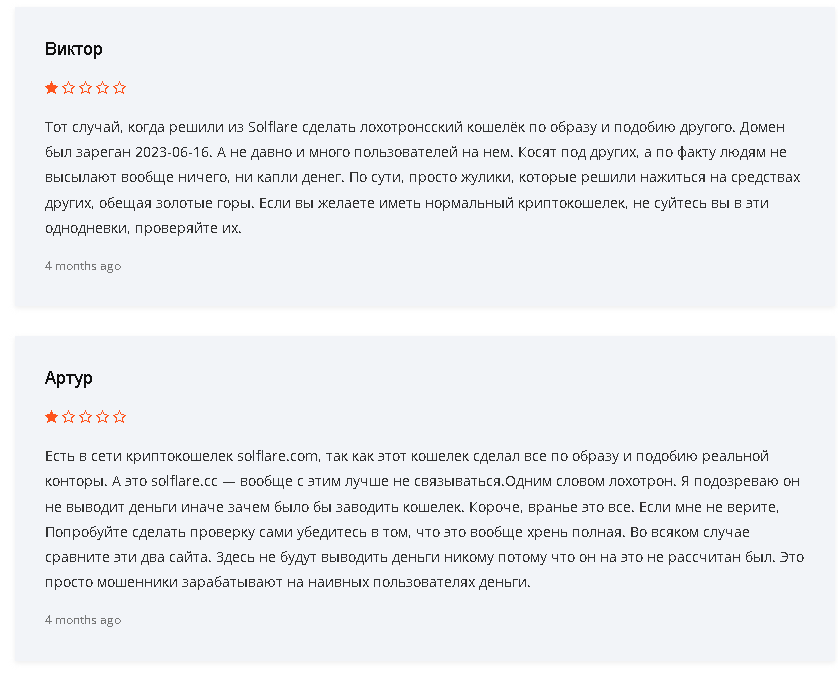Click the '4 months ago' timestamp under Артур's review
This screenshot has height=678, width=838.
tap(83, 620)
